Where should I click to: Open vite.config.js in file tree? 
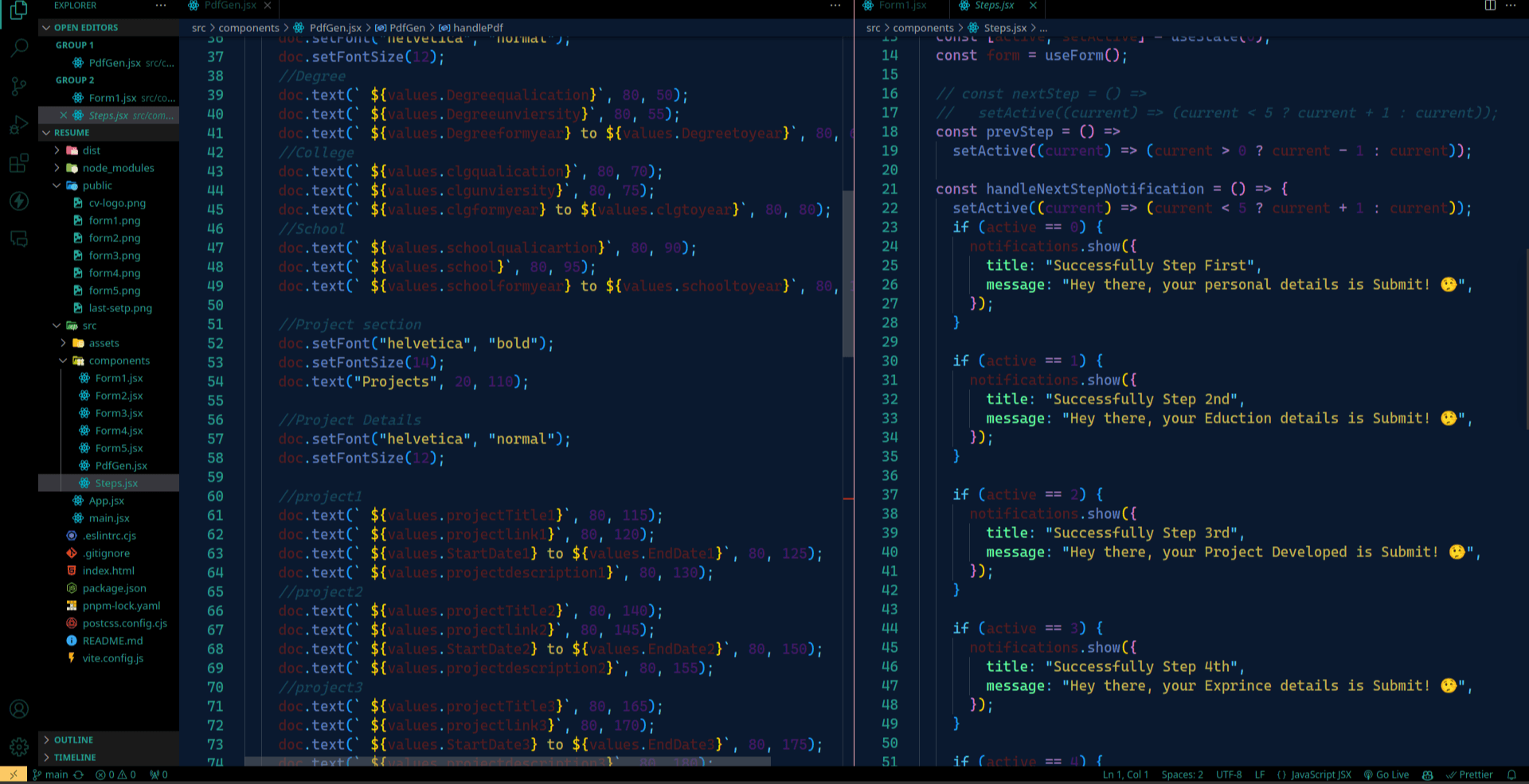(109, 658)
